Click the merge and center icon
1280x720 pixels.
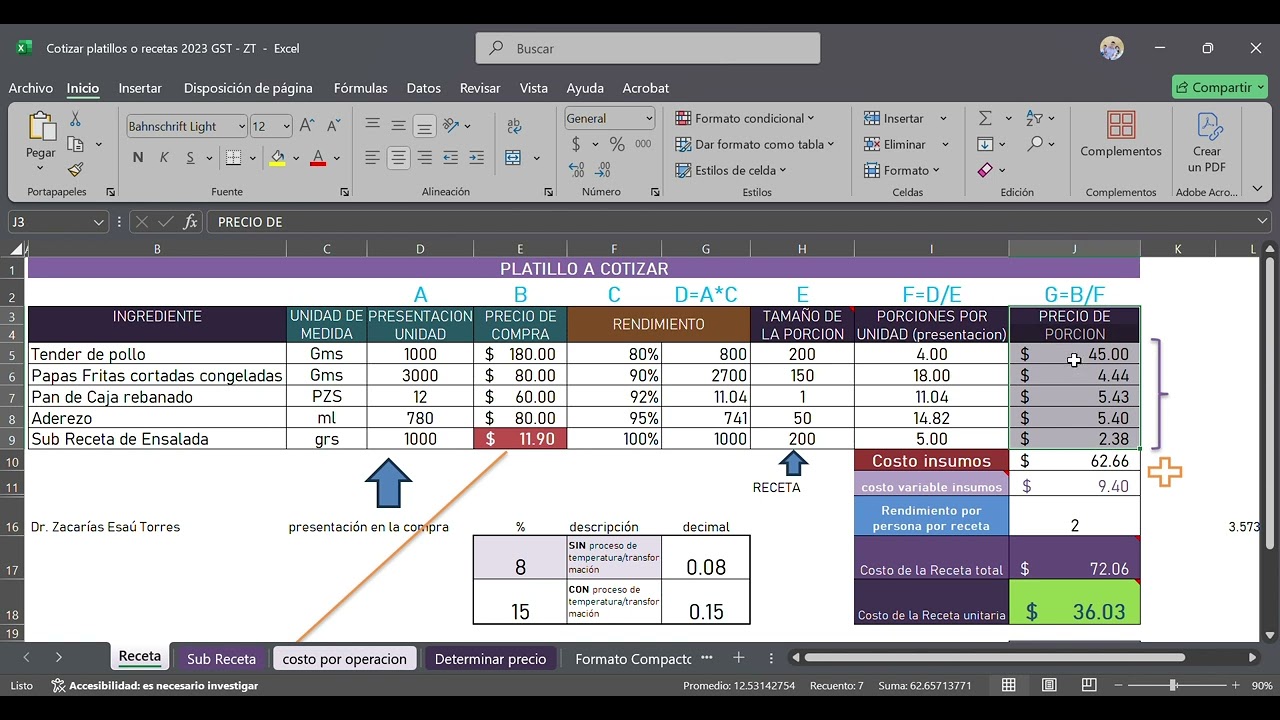pyautogui.click(x=513, y=158)
